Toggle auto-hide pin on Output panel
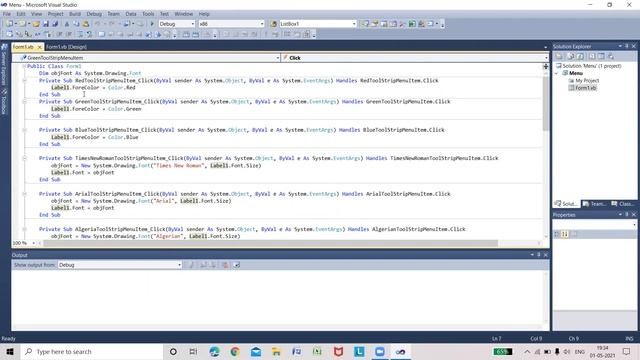 coord(539,255)
